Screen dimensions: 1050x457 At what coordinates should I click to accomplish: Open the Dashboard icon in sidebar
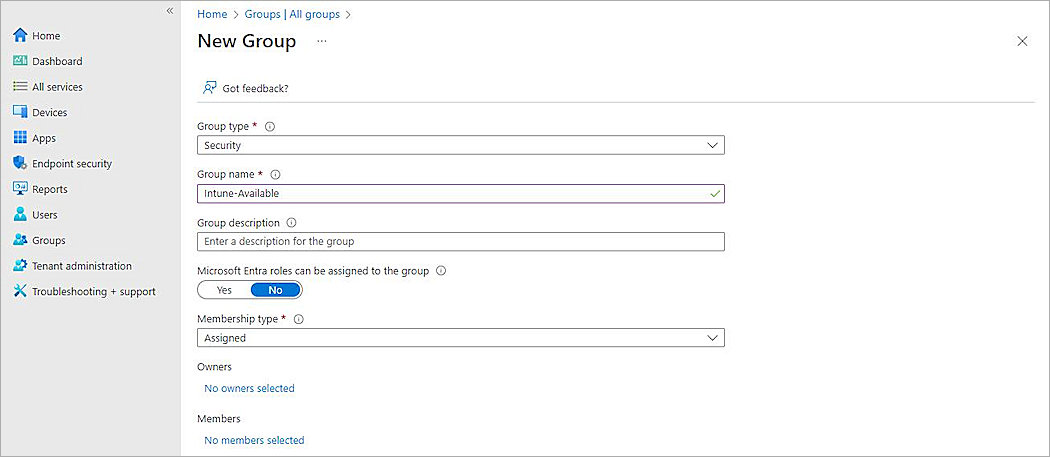point(20,61)
